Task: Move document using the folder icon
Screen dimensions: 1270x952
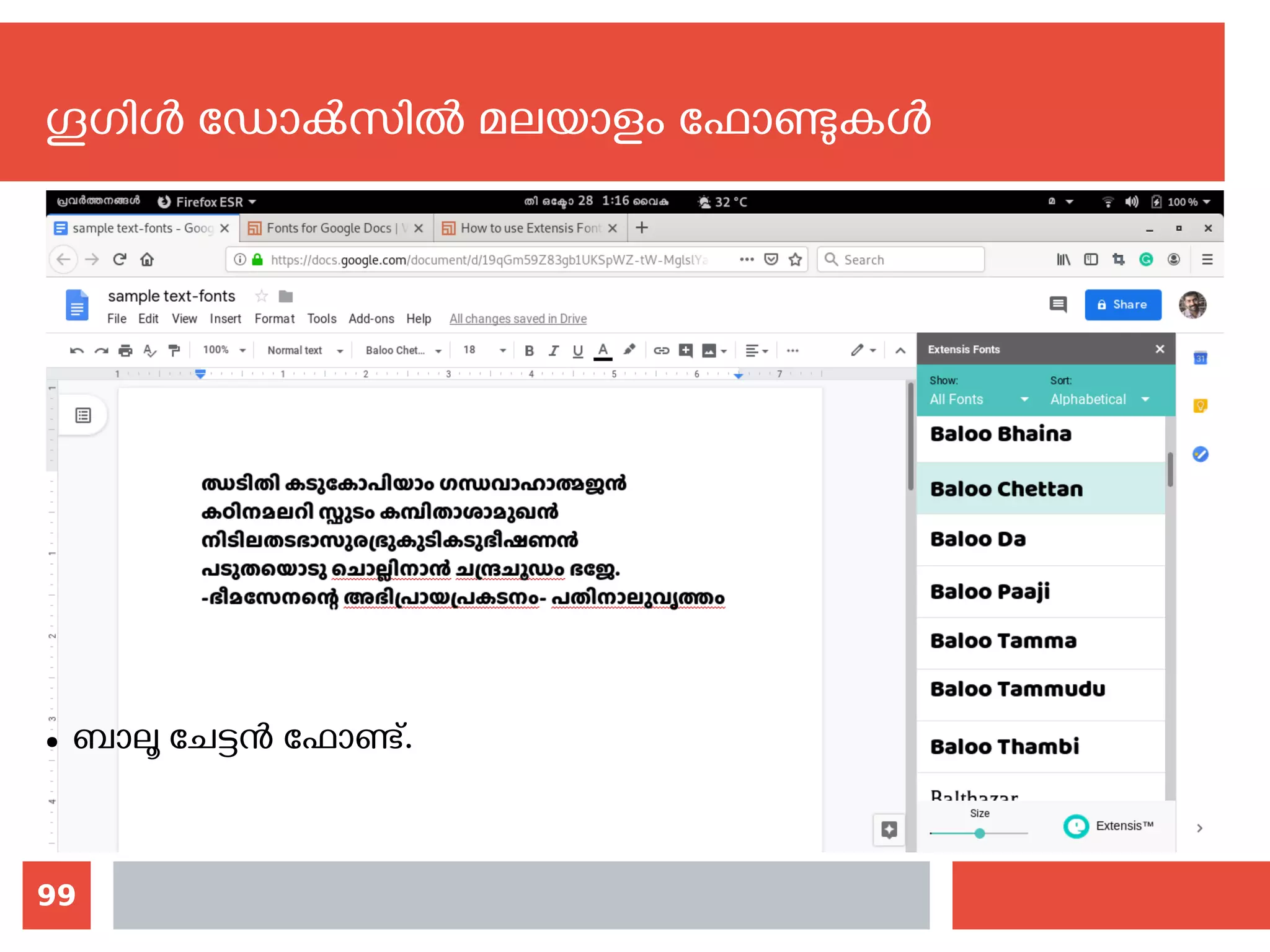Action: pos(286,296)
